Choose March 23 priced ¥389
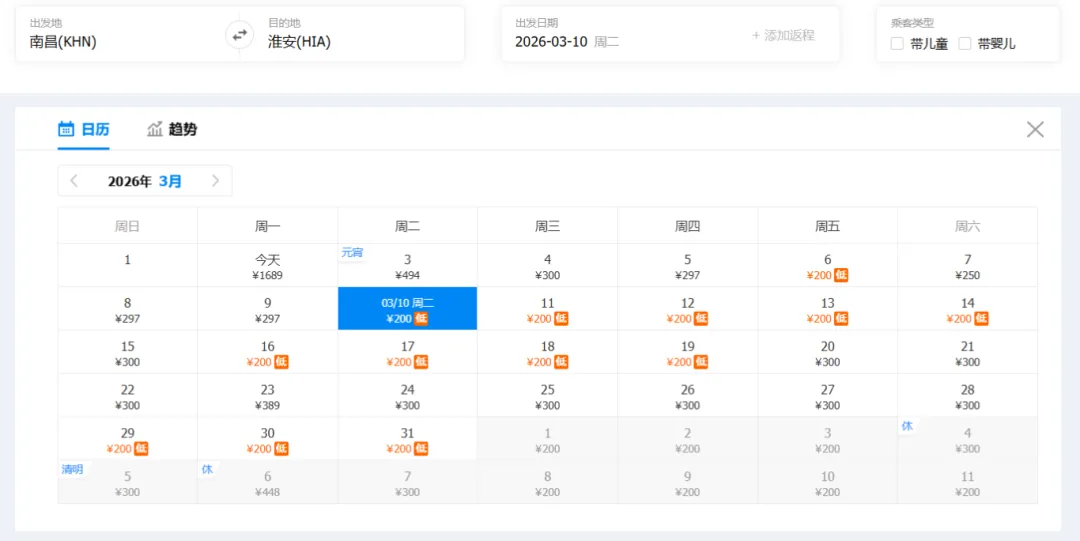1080x541 pixels. click(x=267, y=396)
